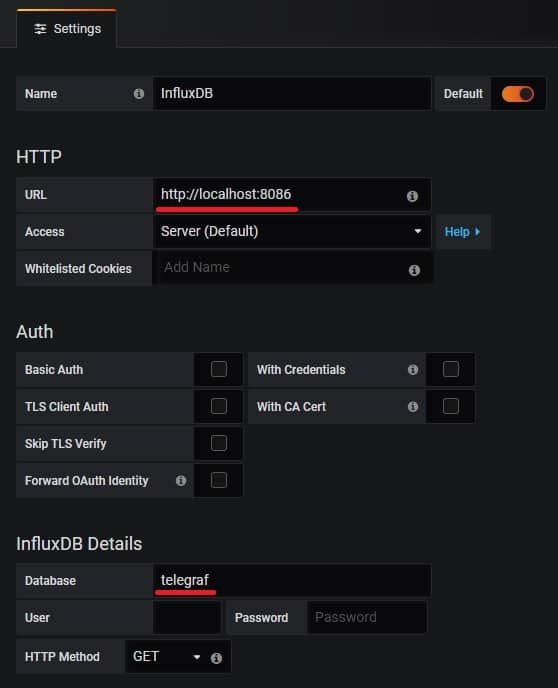Toggle the Default data source switch
The image size is (558, 688).
pos(518,93)
